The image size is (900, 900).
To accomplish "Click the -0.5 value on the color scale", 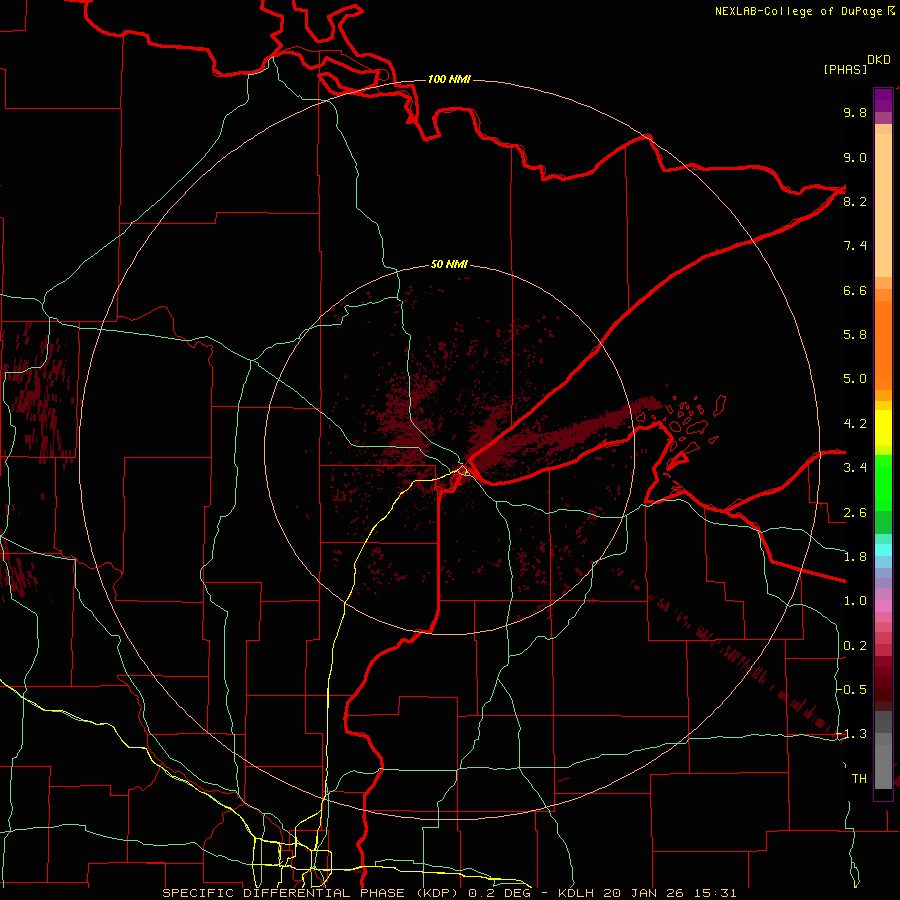I will tap(852, 689).
